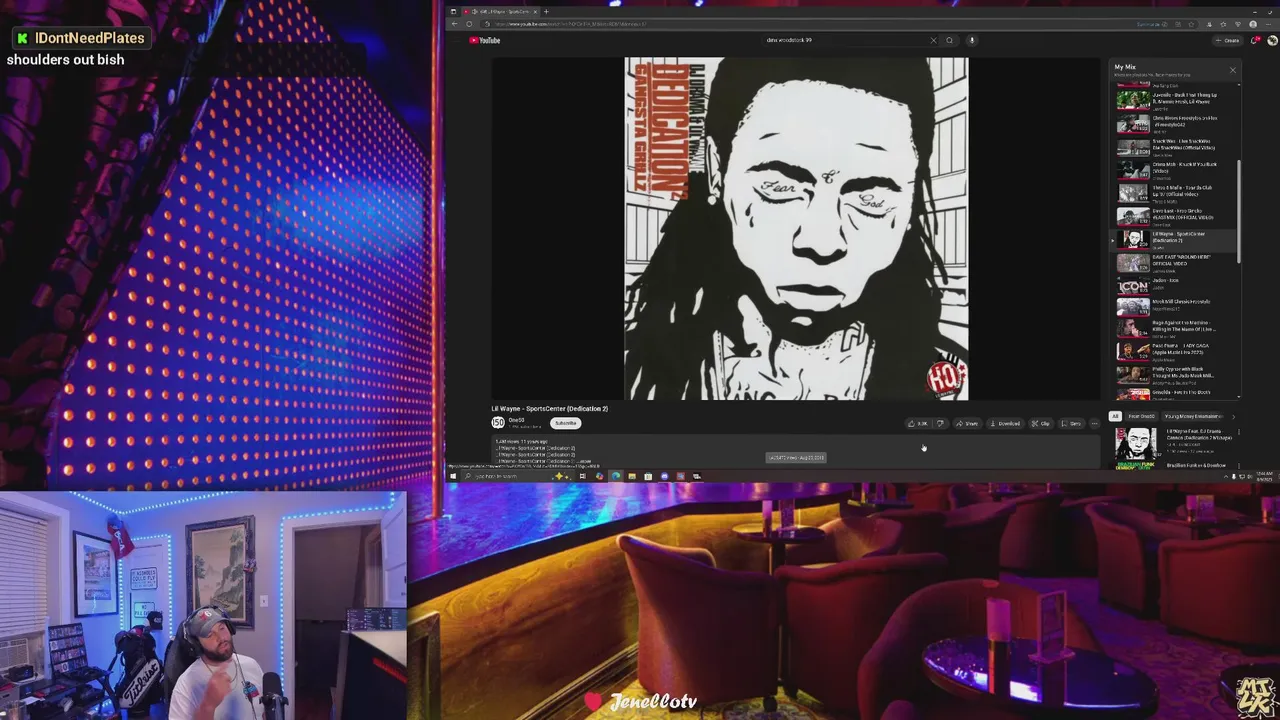Activate voice search microphone icon
1280x720 pixels.
(971, 41)
